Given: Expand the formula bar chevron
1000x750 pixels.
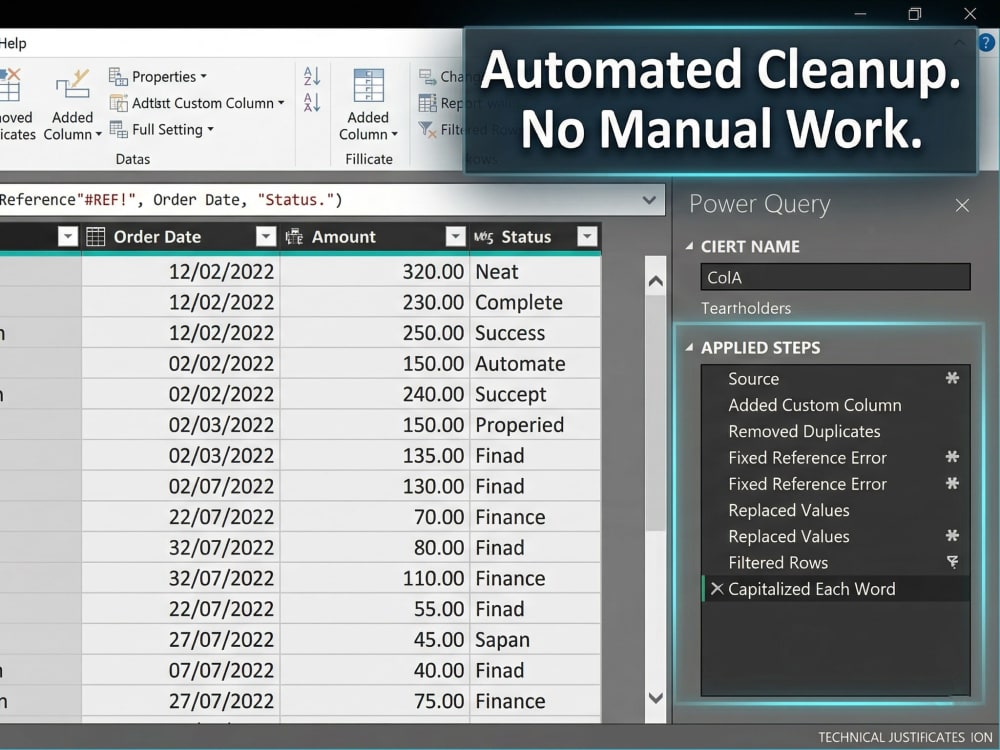Looking at the screenshot, I should (649, 200).
